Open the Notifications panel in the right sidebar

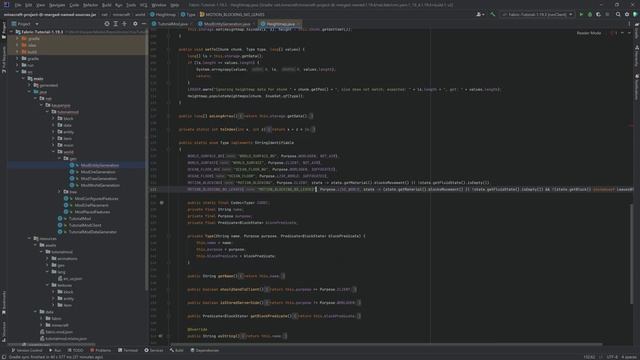tap(636, 87)
